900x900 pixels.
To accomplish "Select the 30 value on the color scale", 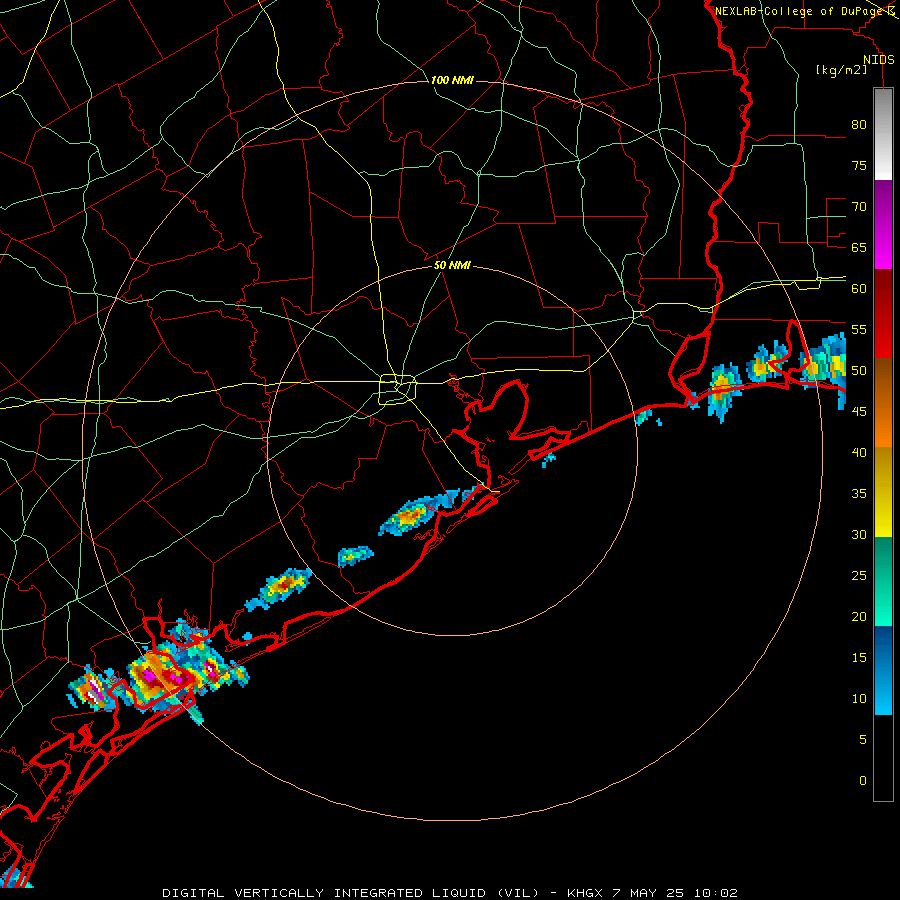I will pos(859,534).
